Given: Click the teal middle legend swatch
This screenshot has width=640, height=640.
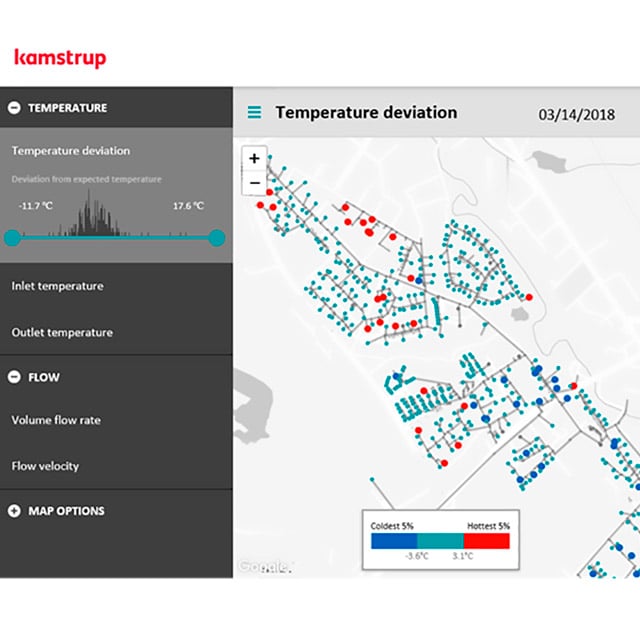Looking at the screenshot, I should [440, 540].
